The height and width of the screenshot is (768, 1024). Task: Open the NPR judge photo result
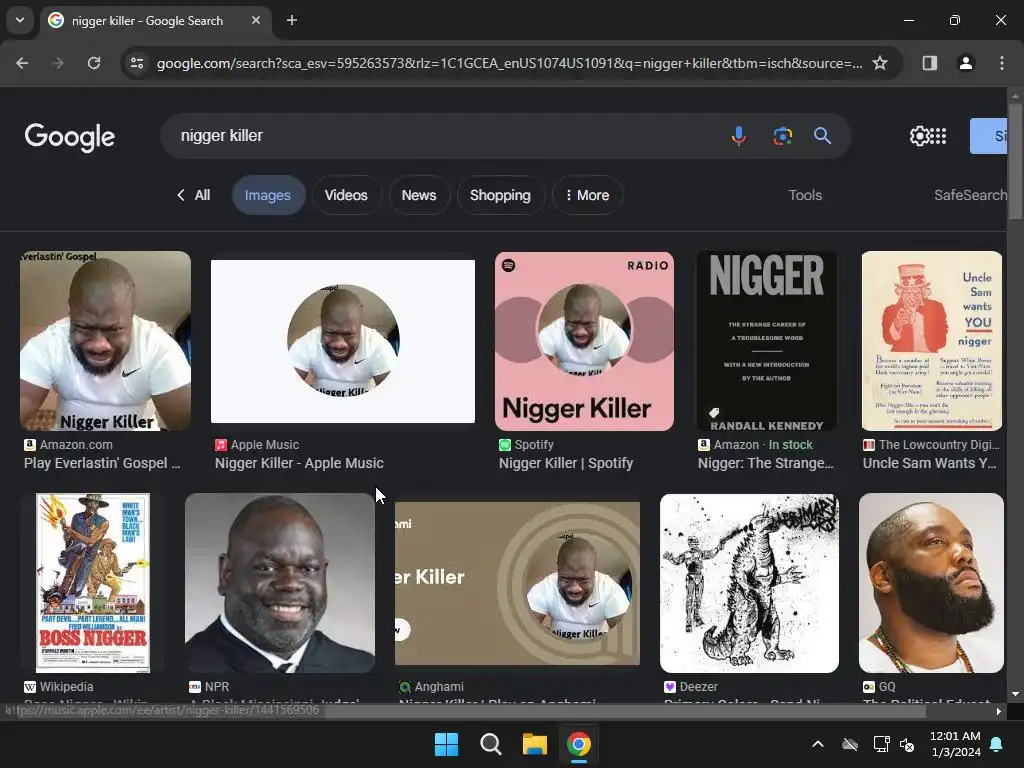280,583
